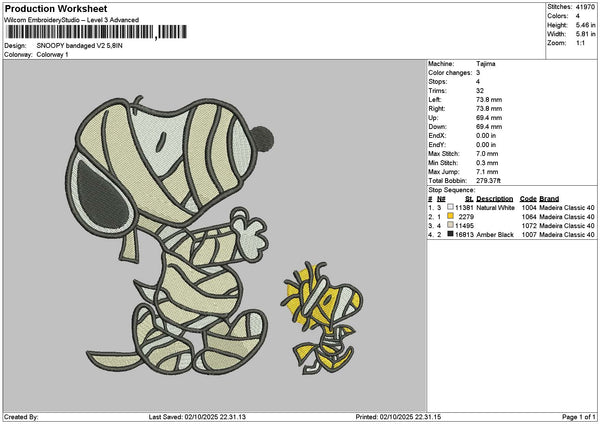Click the EndY value '0.00 in'

pos(486,145)
